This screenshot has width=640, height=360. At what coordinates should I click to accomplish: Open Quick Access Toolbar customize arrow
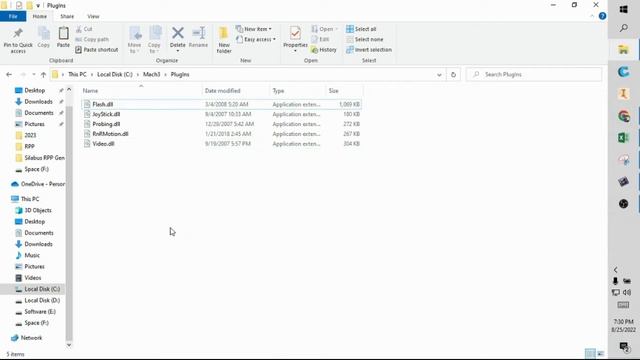[38, 6]
